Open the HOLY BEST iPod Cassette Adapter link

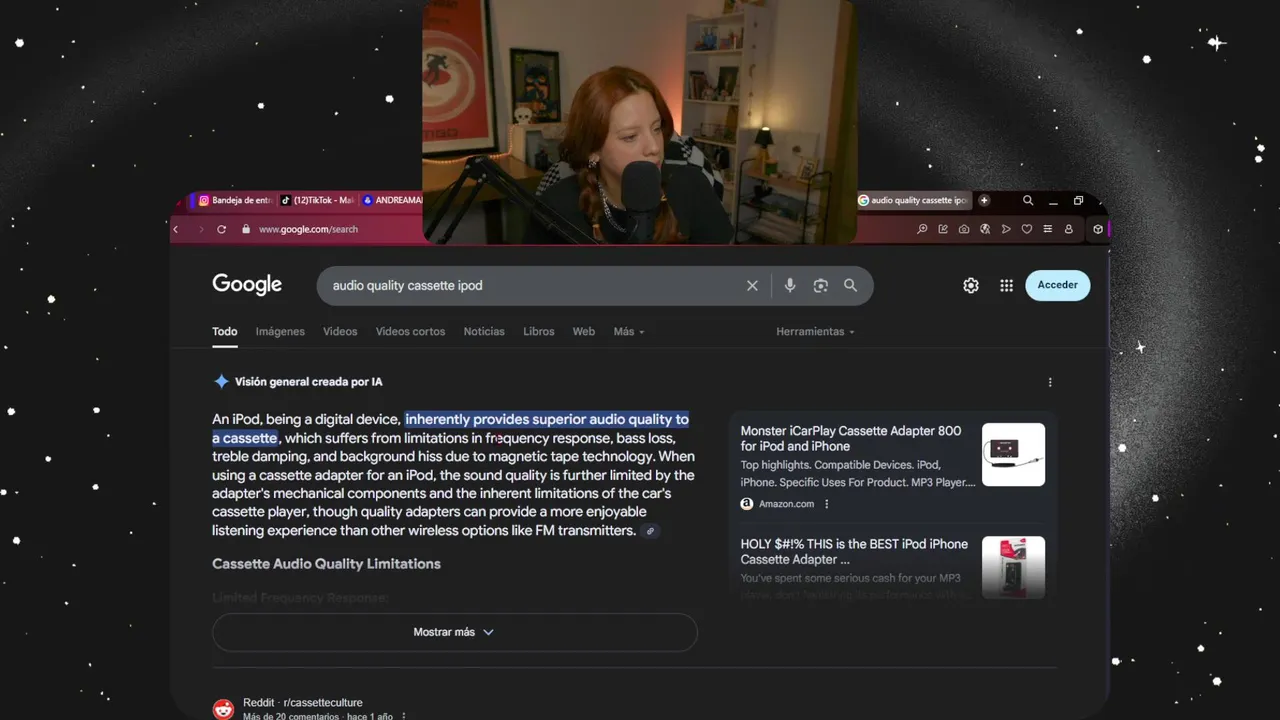(x=854, y=552)
